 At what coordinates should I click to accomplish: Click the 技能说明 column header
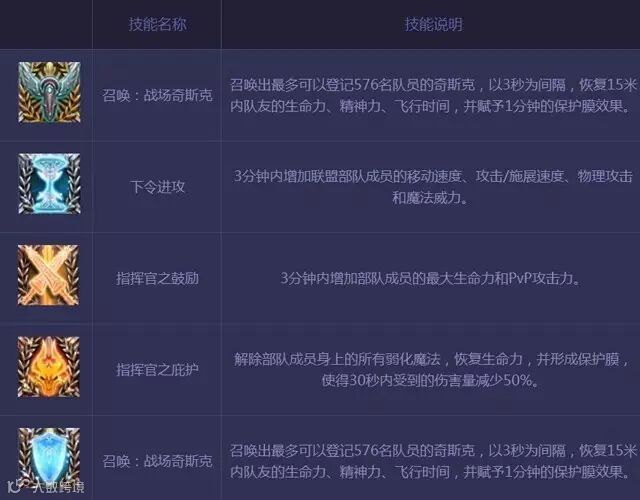[x=434, y=24]
